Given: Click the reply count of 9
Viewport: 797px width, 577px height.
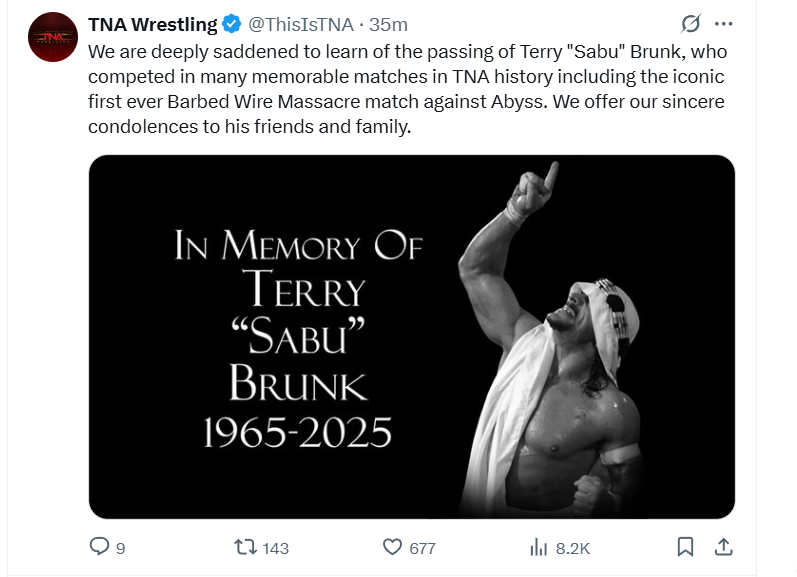Looking at the screenshot, I should click(x=121, y=548).
